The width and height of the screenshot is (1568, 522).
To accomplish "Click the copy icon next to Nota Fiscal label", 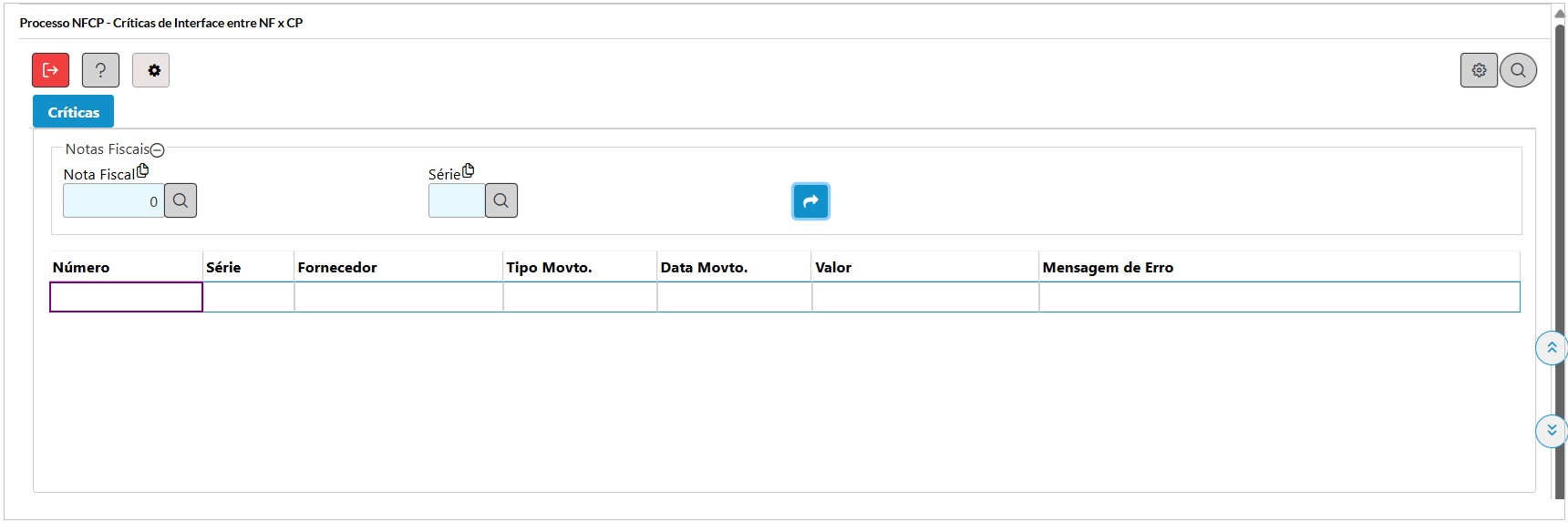I will point(143,170).
